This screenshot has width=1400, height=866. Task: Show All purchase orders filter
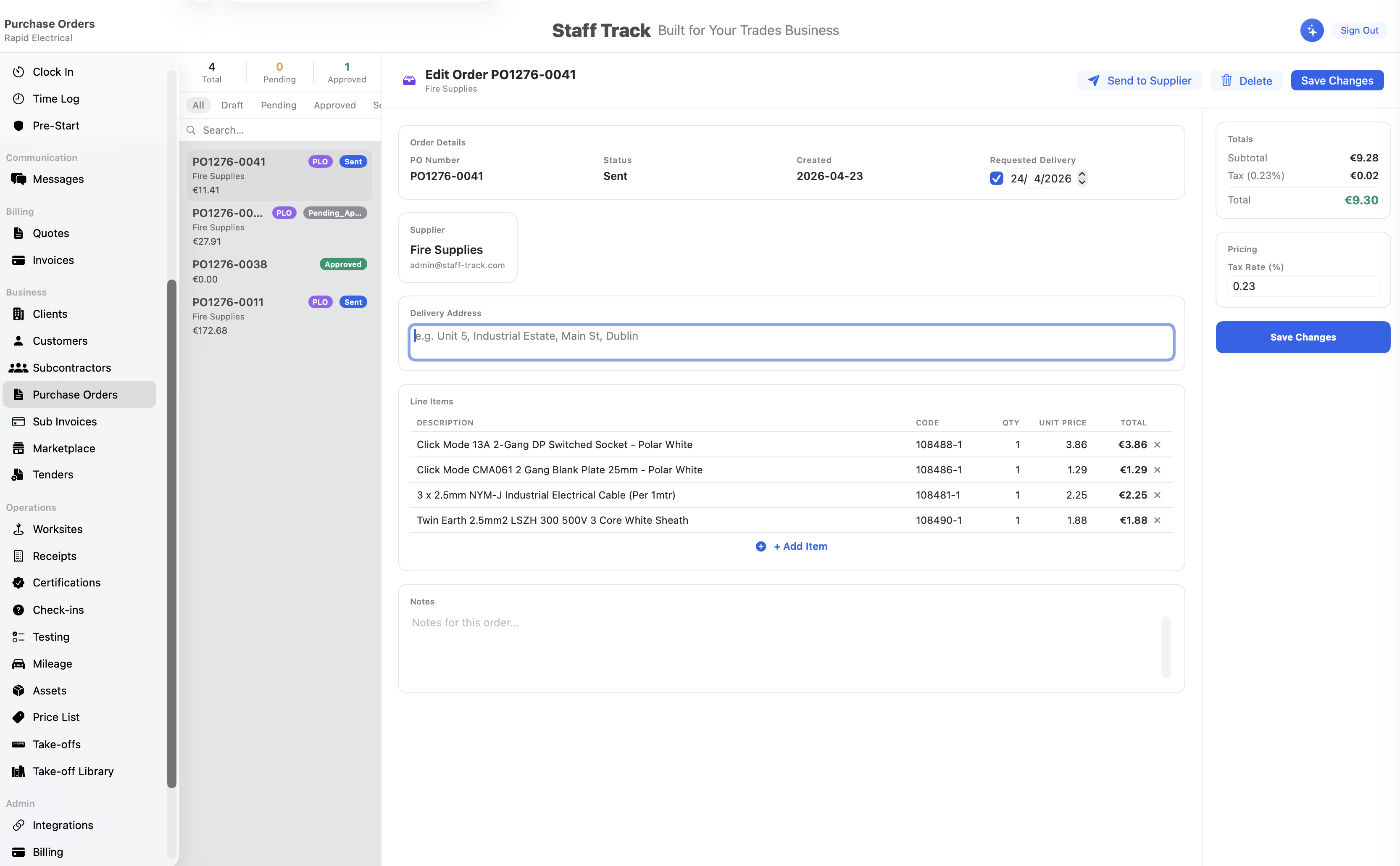(198, 105)
